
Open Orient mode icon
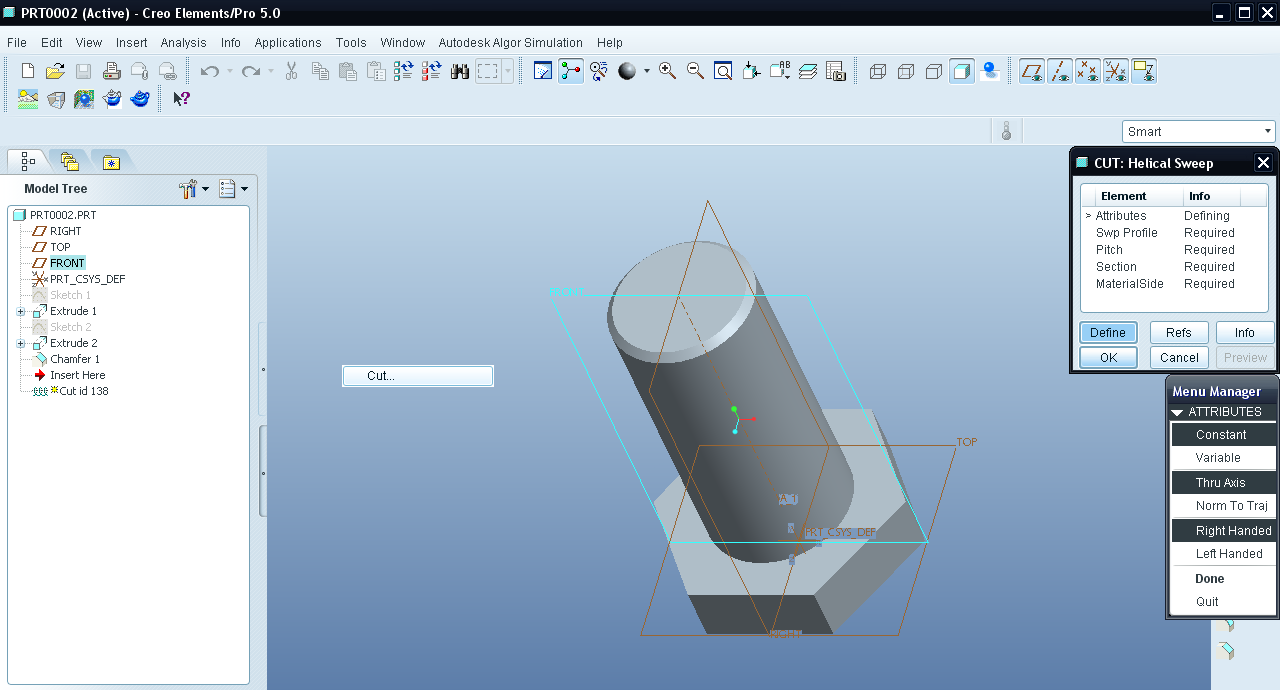(599, 71)
